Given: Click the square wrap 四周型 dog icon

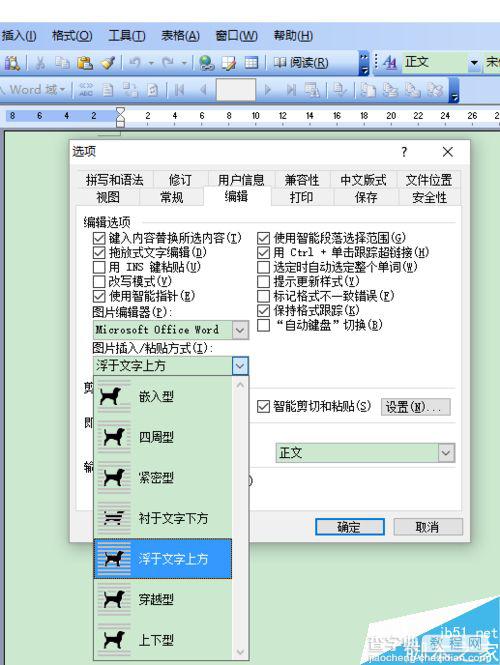Looking at the screenshot, I should click(114, 437).
